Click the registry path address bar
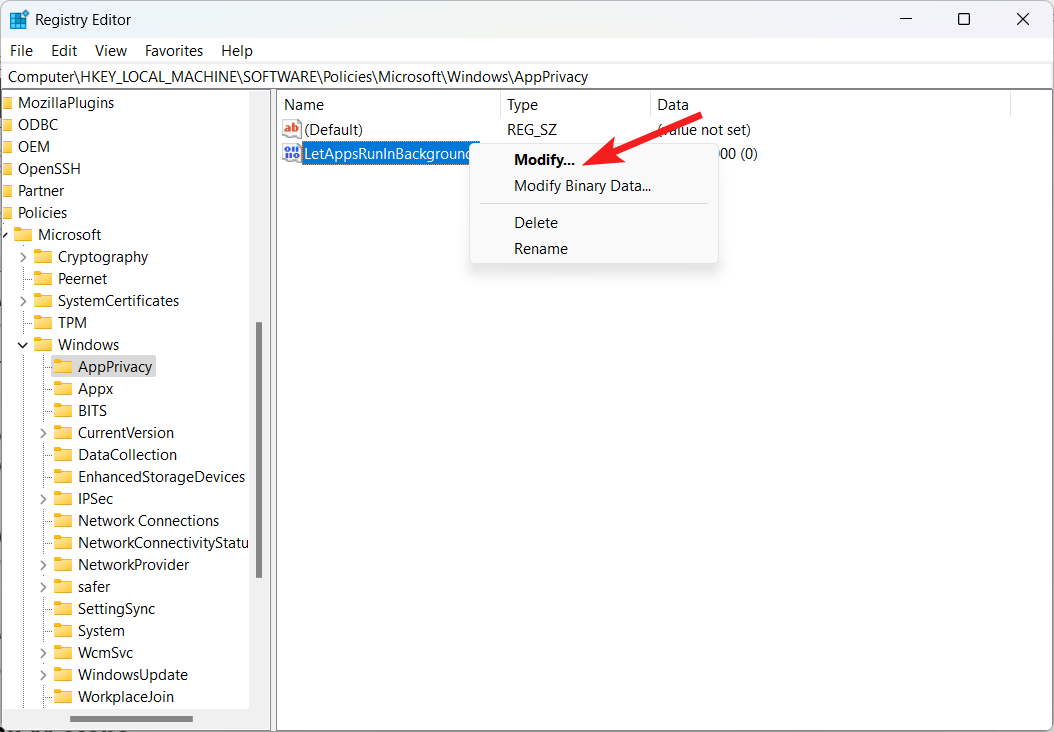1054x732 pixels. point(527,77)
